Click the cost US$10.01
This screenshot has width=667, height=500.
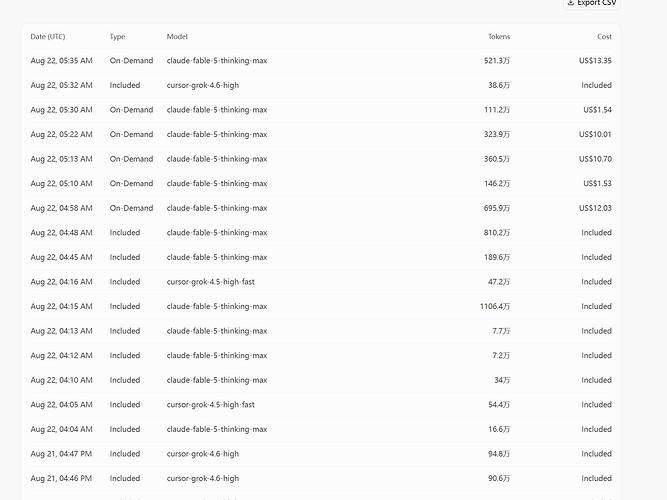tap(595, 134)
